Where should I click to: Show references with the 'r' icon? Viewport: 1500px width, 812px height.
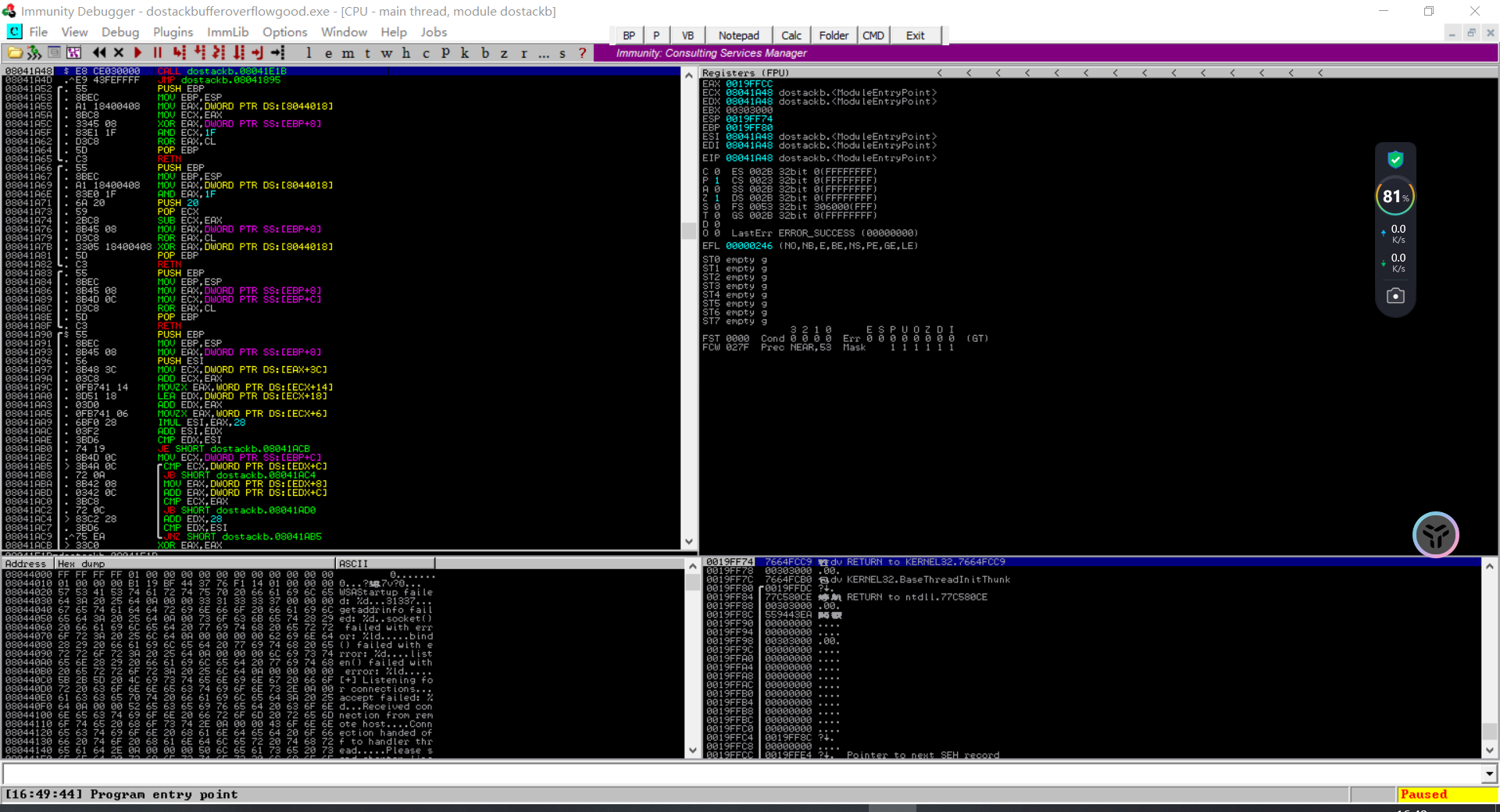524,53
